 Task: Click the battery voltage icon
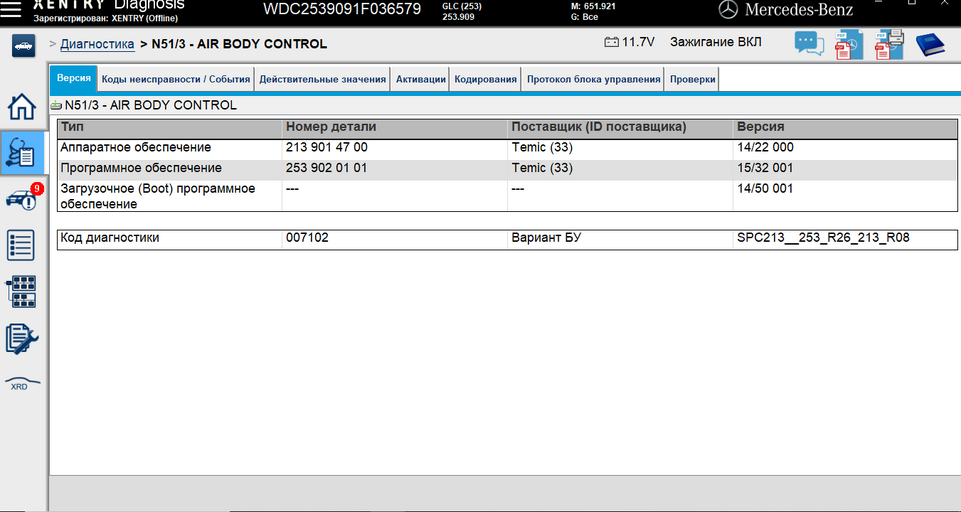point(611,42)
